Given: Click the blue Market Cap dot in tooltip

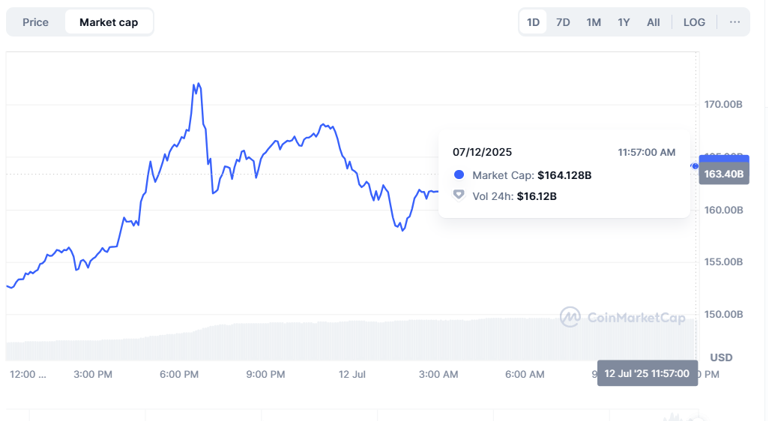Looking at the screenshot, I should [459, 175].
